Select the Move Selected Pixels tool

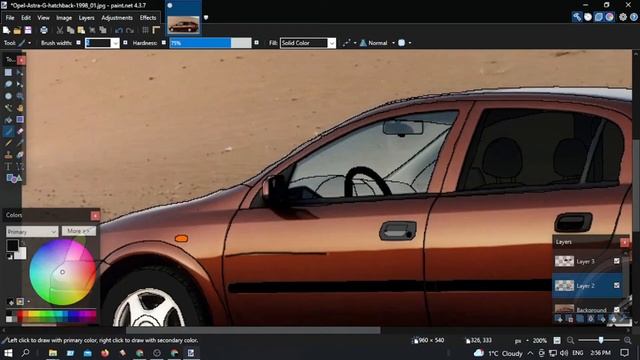[20, 73]
